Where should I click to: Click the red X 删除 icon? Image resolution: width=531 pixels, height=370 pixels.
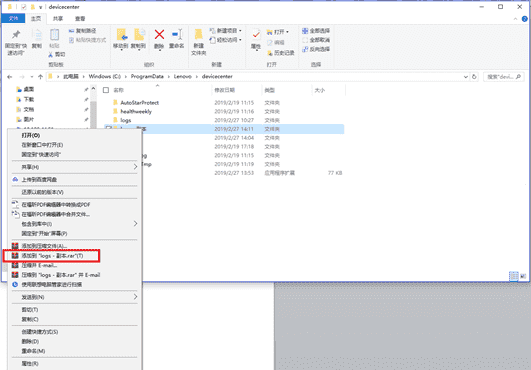[159, 34]
